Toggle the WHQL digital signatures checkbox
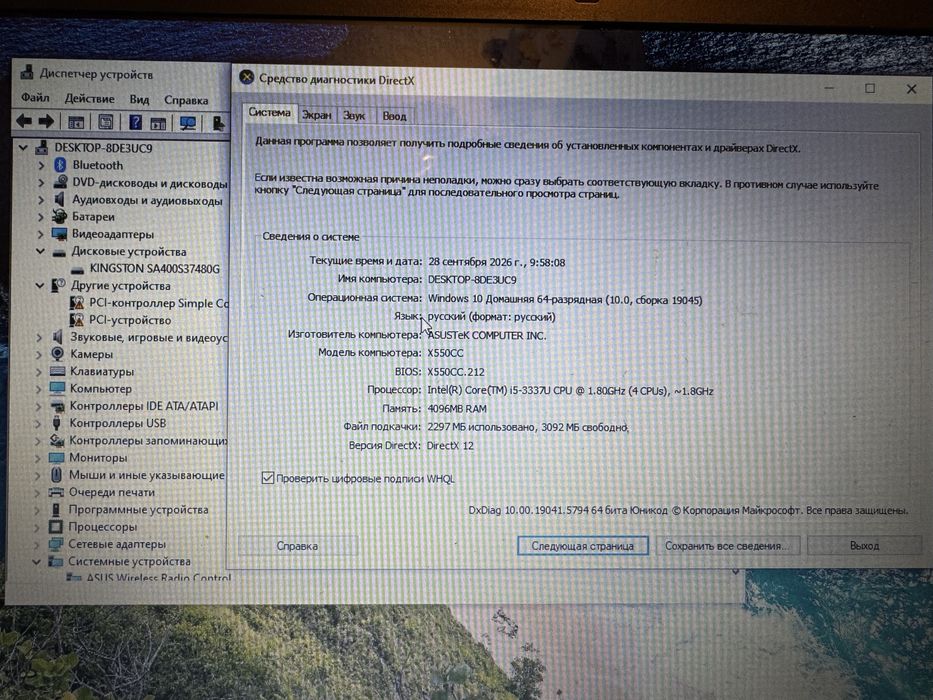933x700 pixels. coord(268,477)
